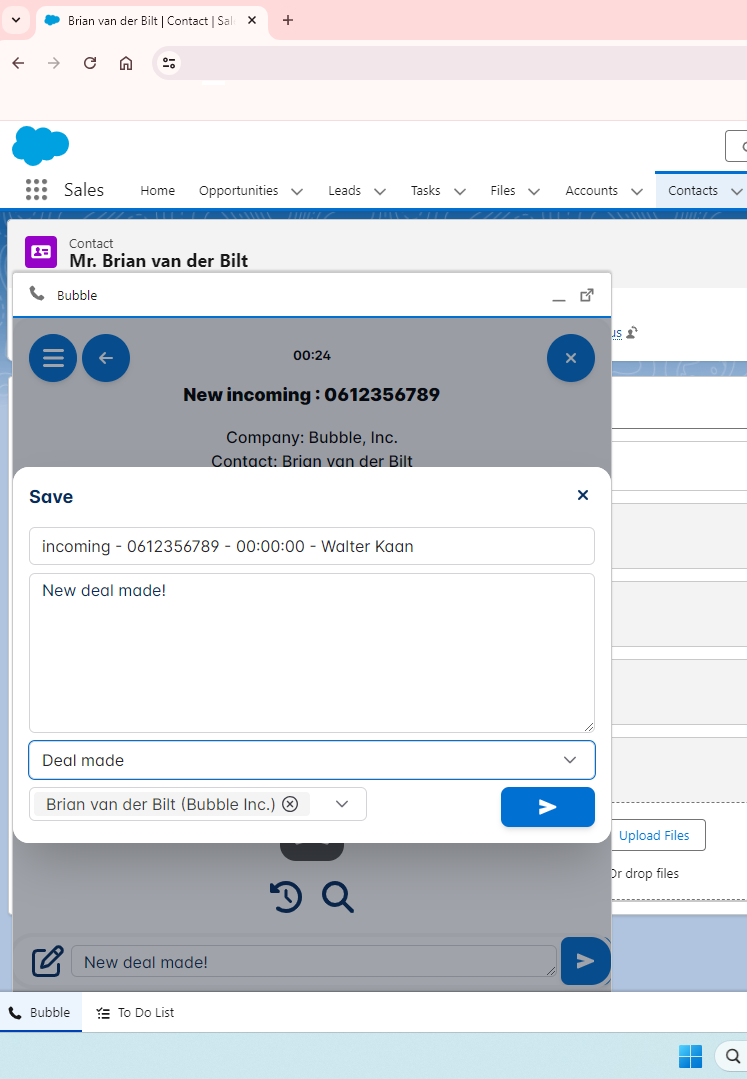Click the edit note pencil icon
The image size is (747, 1079).
[47, 961]
